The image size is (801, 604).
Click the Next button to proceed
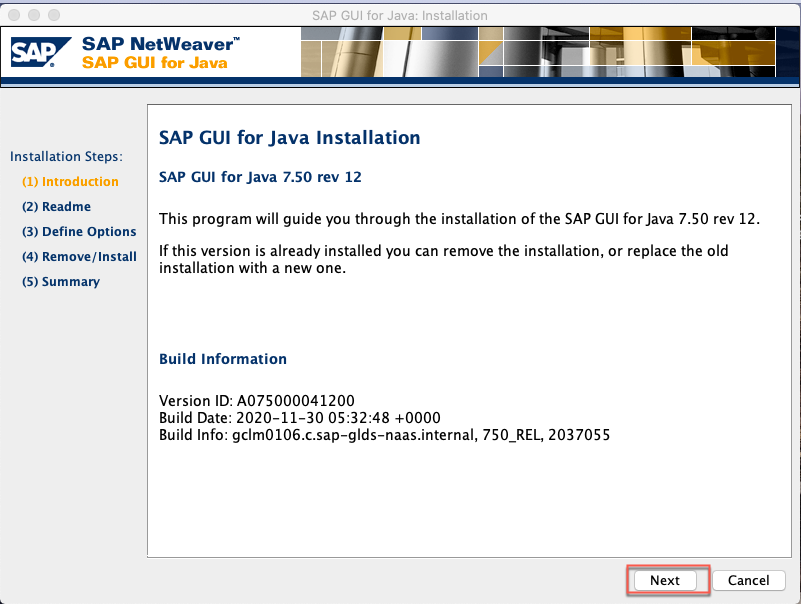click(x=666, y=580)
